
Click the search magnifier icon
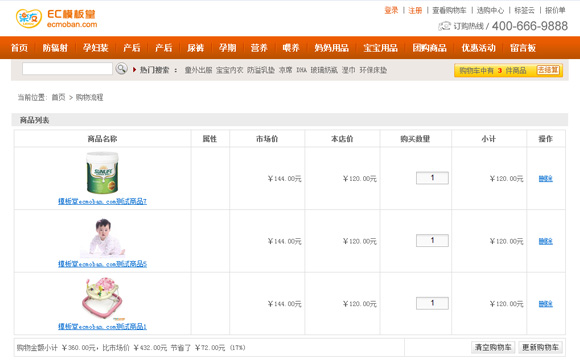coord(121,69)
